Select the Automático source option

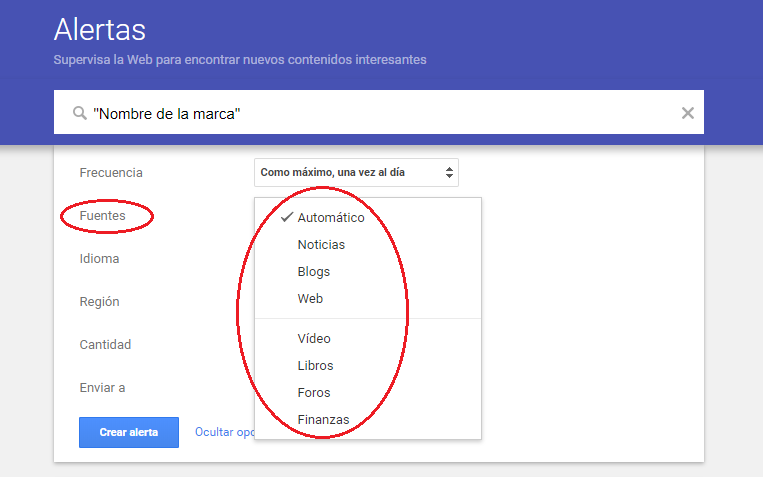tap(331, 218)
